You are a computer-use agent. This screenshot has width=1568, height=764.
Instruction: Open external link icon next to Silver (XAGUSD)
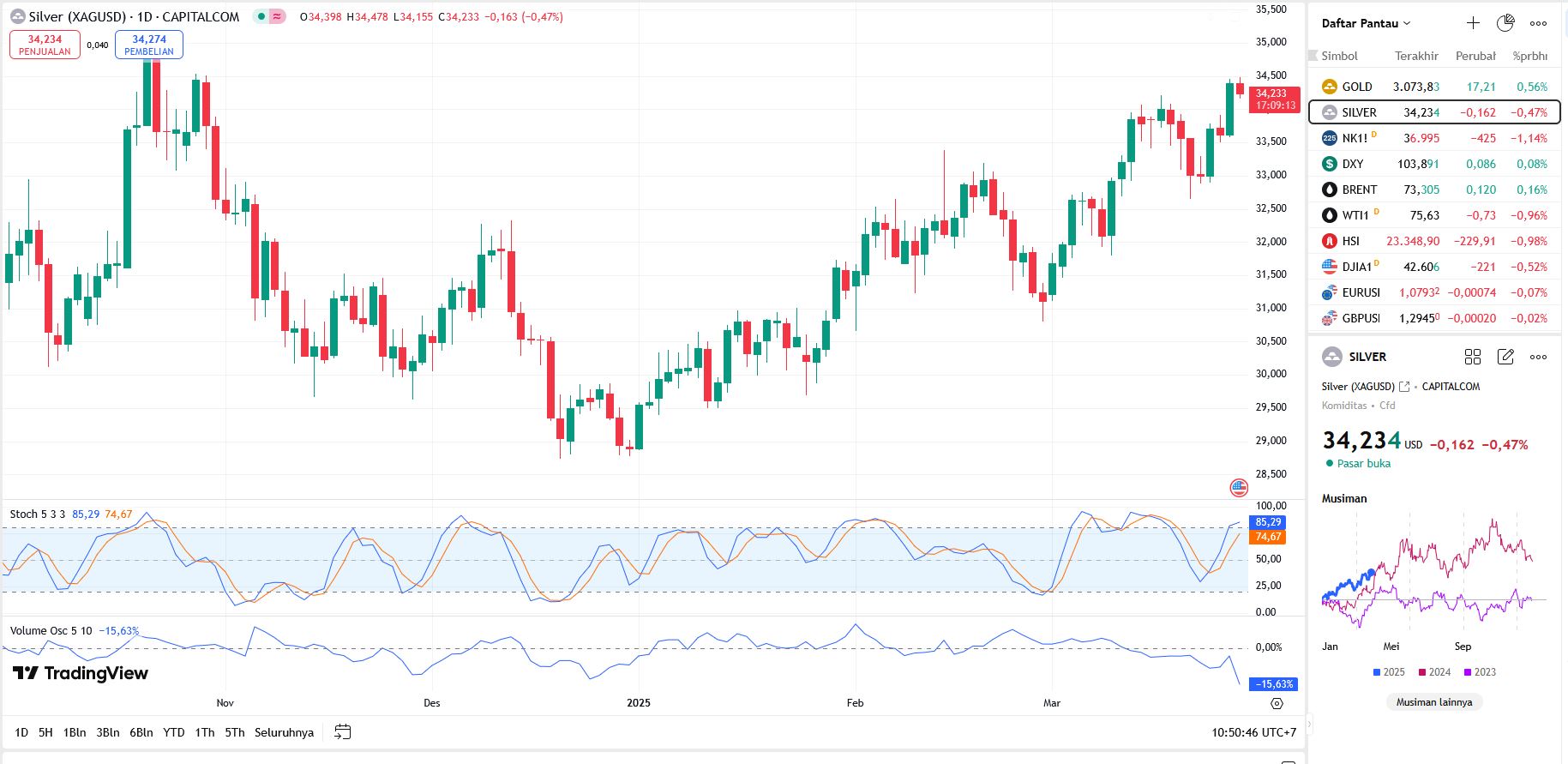pos(1404,387)
